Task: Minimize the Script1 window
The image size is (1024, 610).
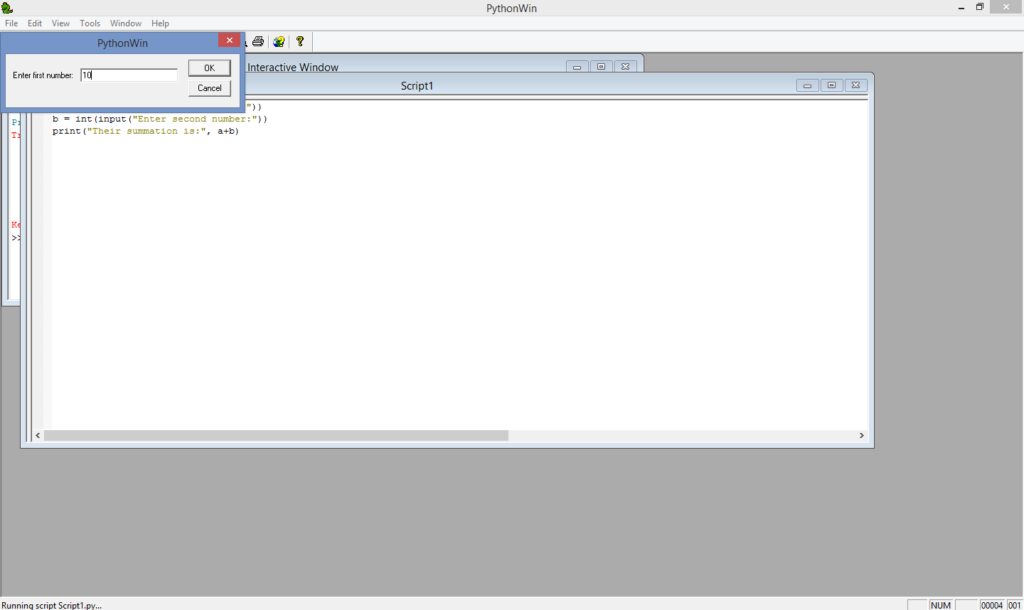Action: 807,86
